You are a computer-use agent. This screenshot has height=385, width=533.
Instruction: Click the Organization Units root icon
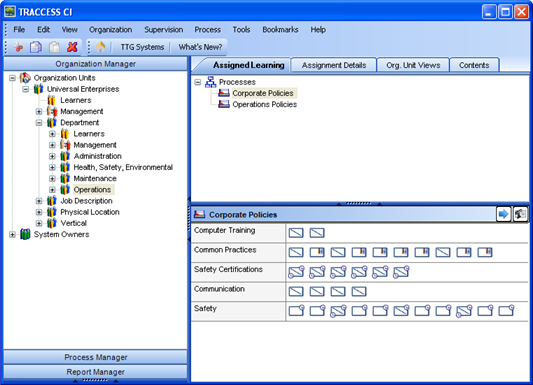pyautogui.click(x=25, y=78)
